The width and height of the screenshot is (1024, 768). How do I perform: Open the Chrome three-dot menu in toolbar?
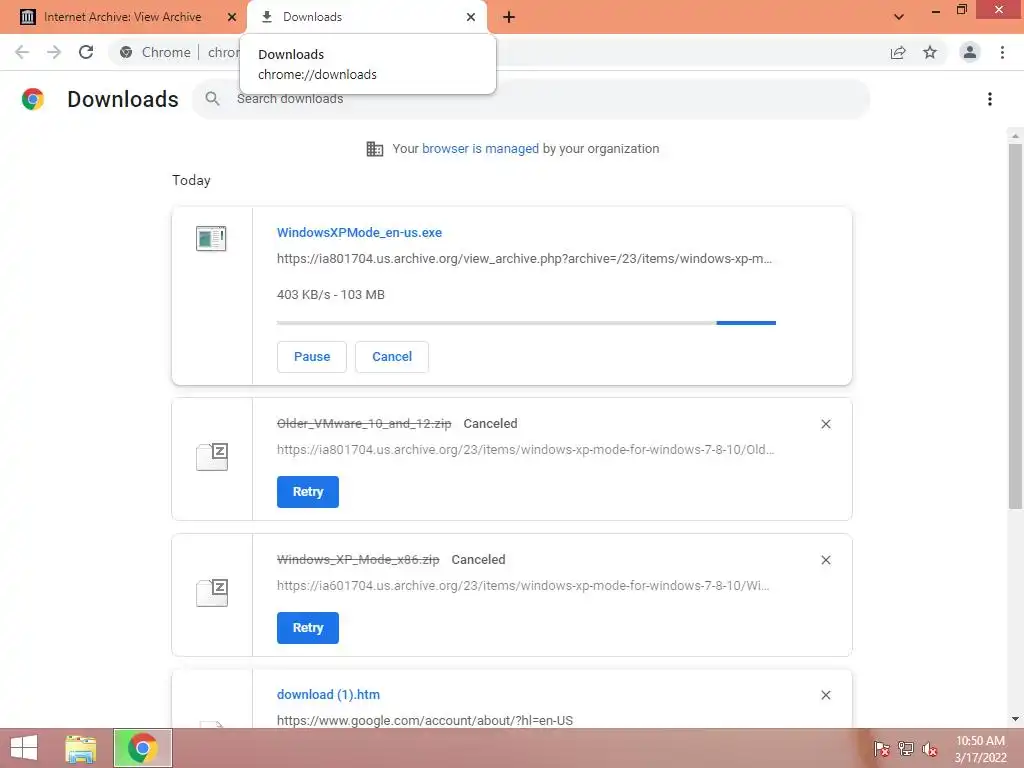tap(1002, 52)
